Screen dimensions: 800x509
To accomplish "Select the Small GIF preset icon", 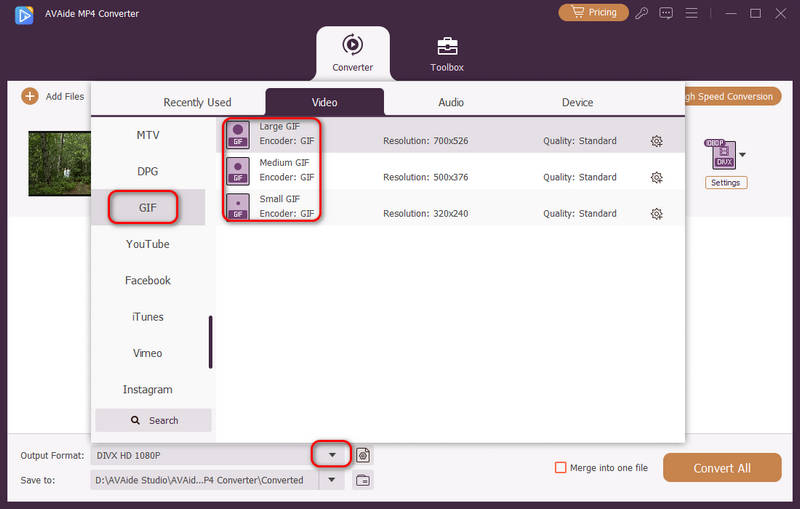I will tap(238, 207).
